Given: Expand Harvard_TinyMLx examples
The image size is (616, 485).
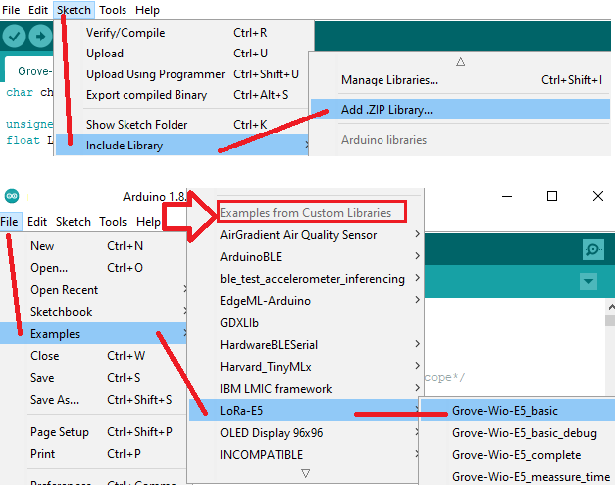Looking at the screenshot, I should pyautogui.click(x=305, y=367).
